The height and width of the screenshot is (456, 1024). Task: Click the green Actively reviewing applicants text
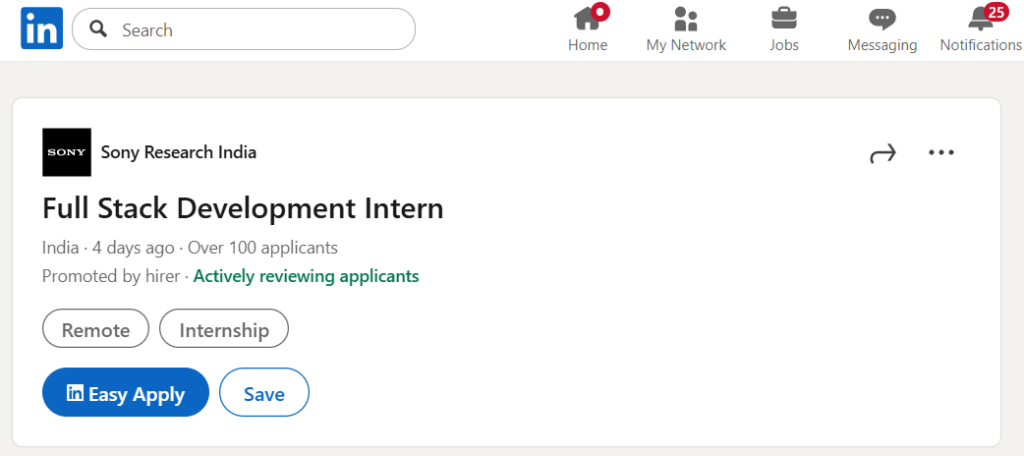306,276
